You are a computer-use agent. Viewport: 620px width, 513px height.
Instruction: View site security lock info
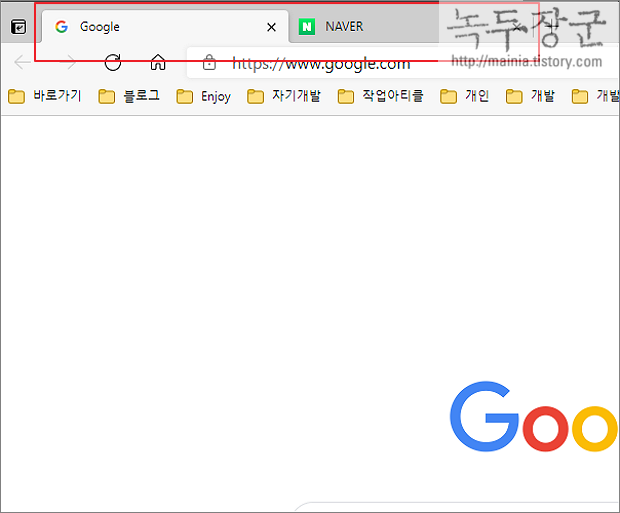click(209, 62)
